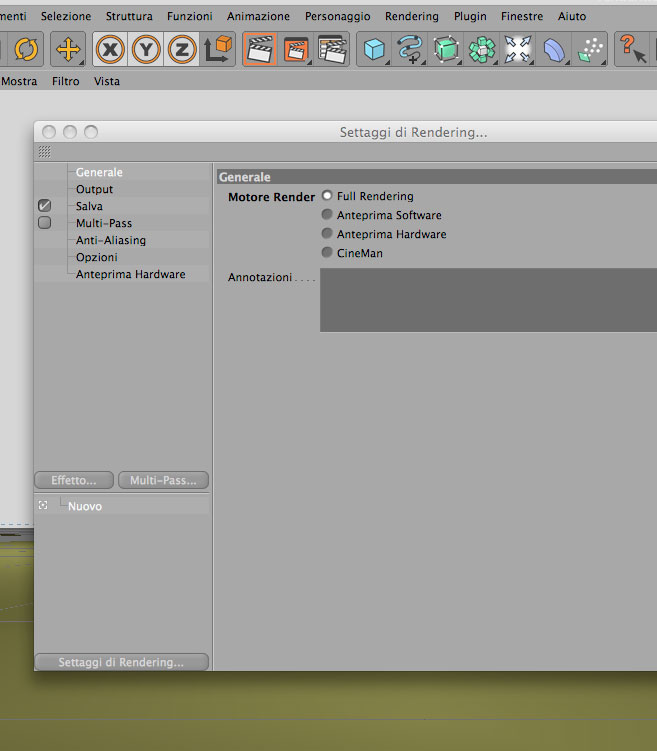This screenshot has width=657, height=751.
Task: Toggle the Y-axis lock icon
Action: click(146, 49)
